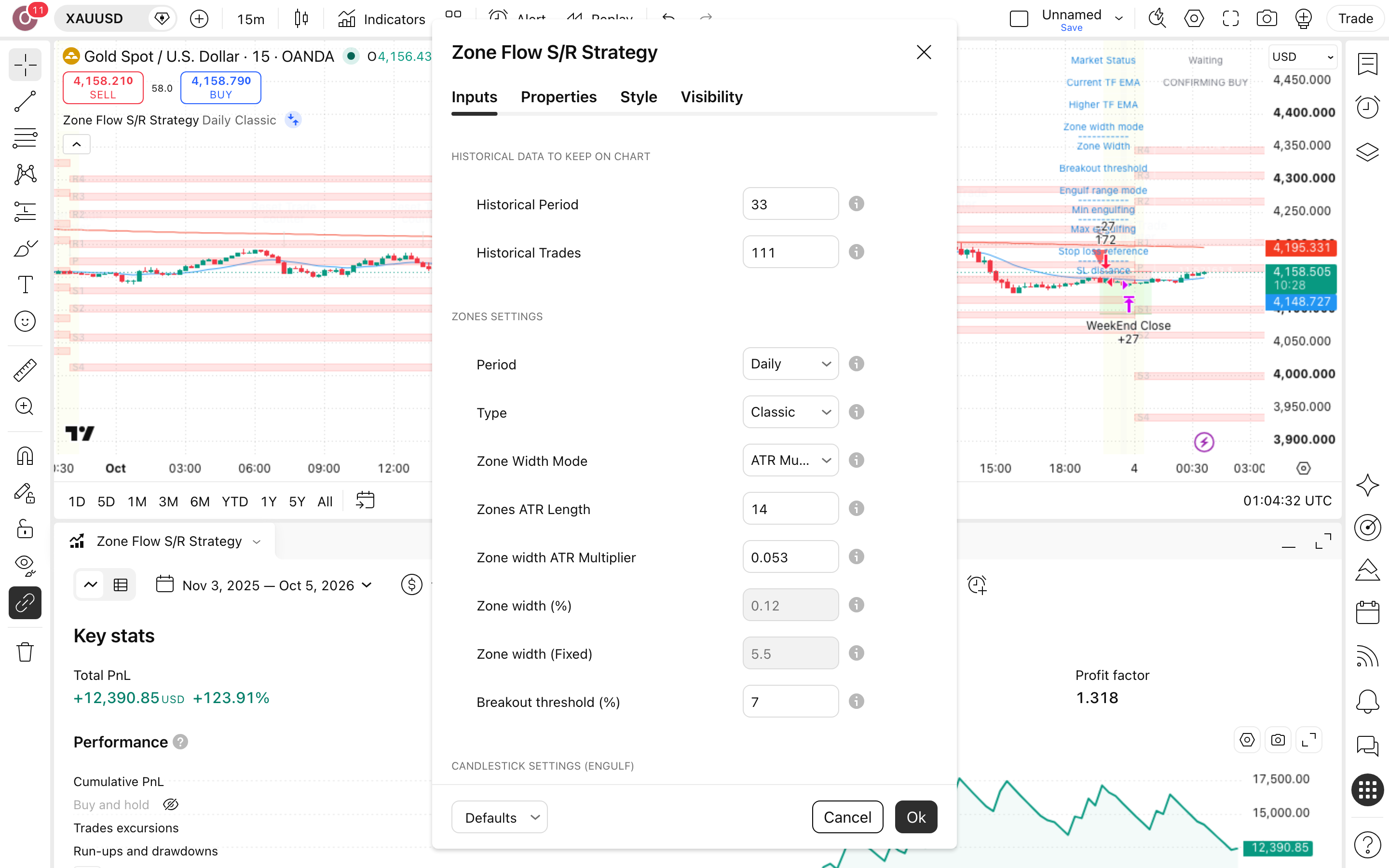The image size is (1389, 868).
Task: Click the Zone width ATR Multiplier field
Action: (790, 557)
